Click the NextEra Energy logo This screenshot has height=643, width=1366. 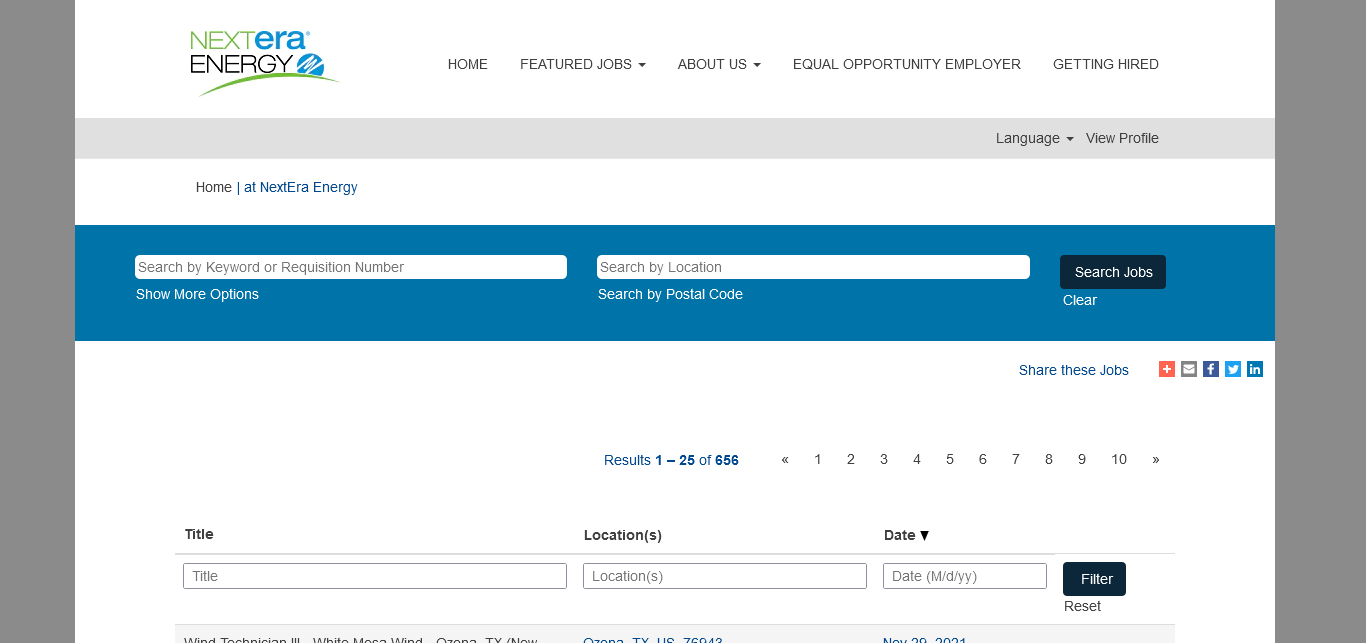264,63
